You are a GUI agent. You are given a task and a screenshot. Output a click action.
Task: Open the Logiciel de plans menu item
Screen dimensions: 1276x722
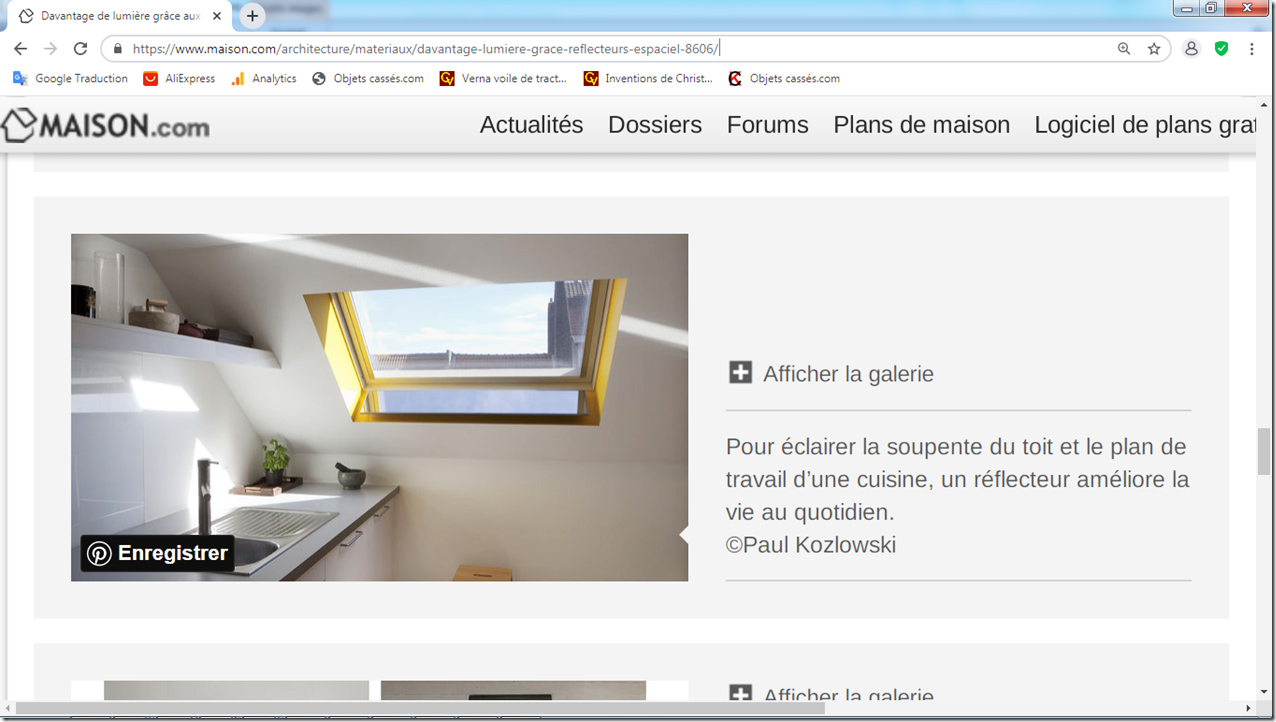pos(1145,125)
